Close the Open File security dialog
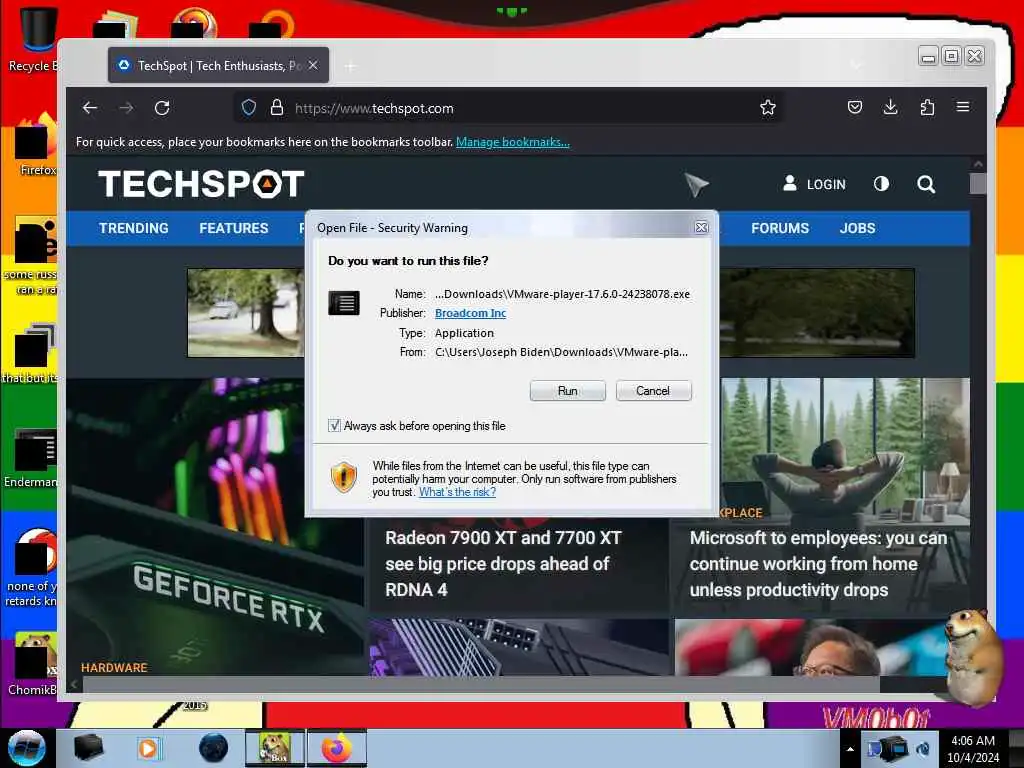This screenshot has height=768, width=1024. [701, 227]
